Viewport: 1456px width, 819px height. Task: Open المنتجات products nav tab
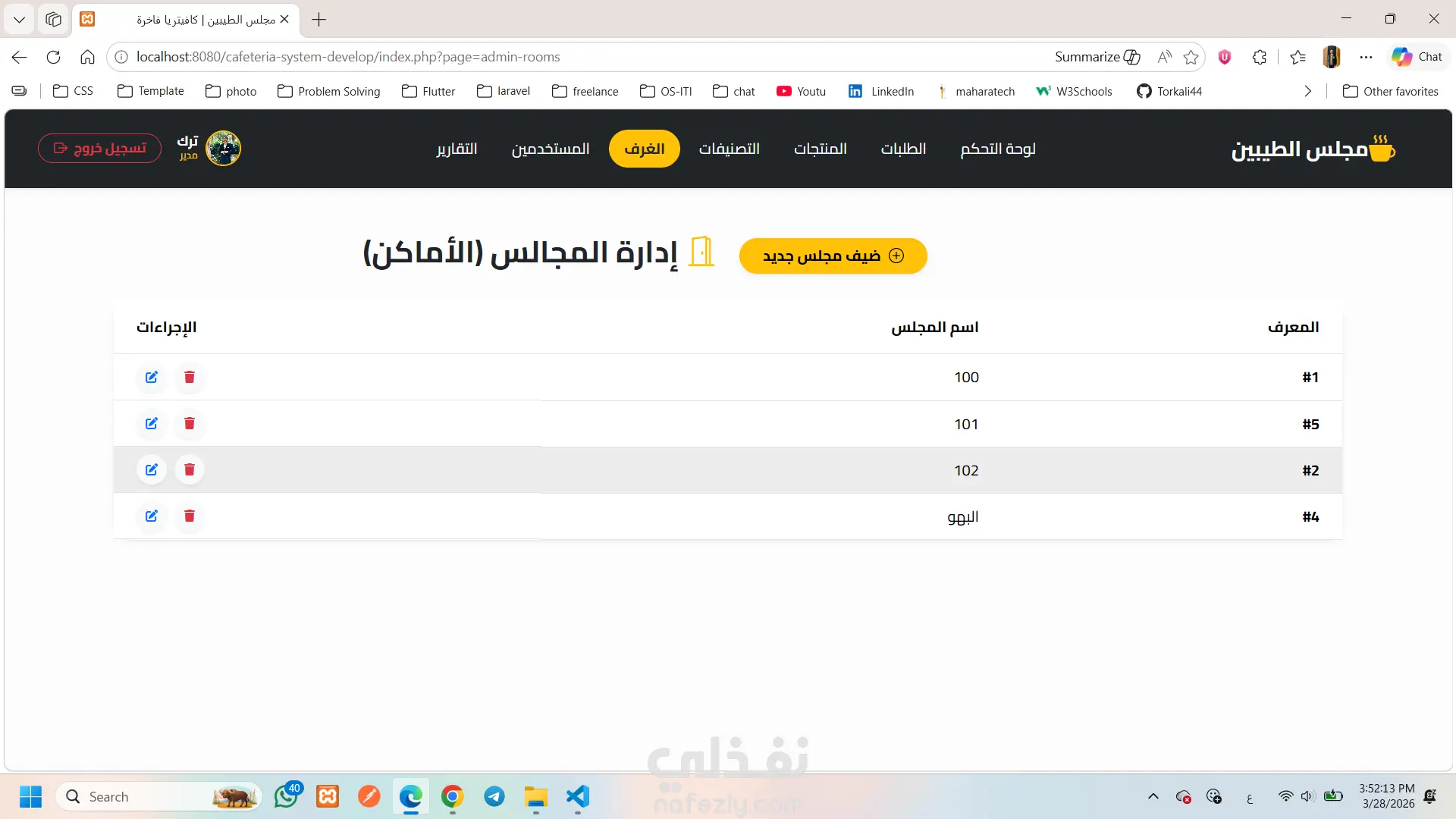coord(820,149)
